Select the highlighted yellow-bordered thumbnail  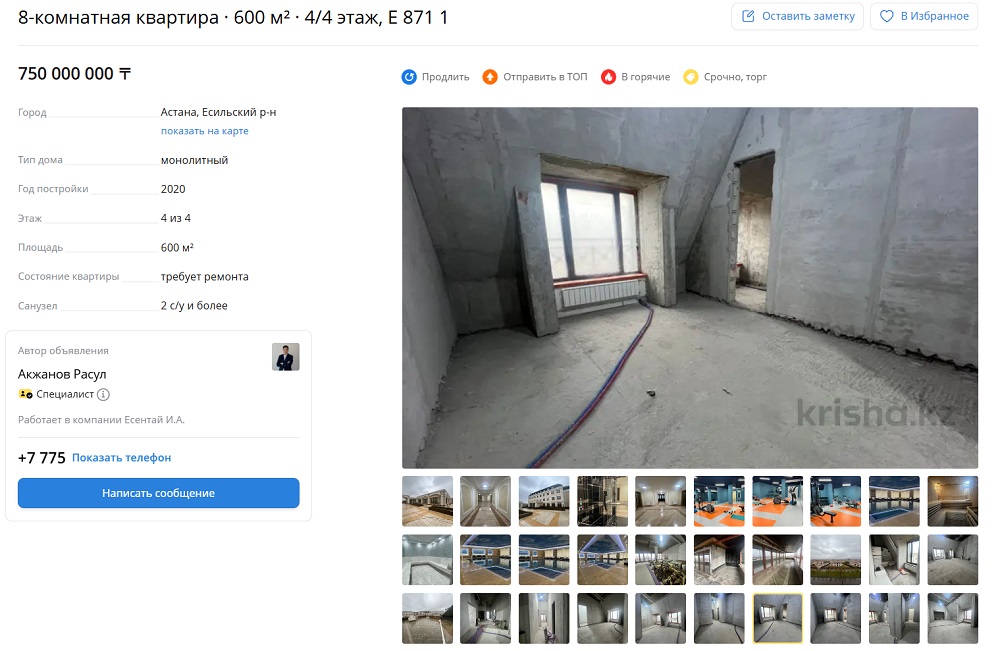777,618
